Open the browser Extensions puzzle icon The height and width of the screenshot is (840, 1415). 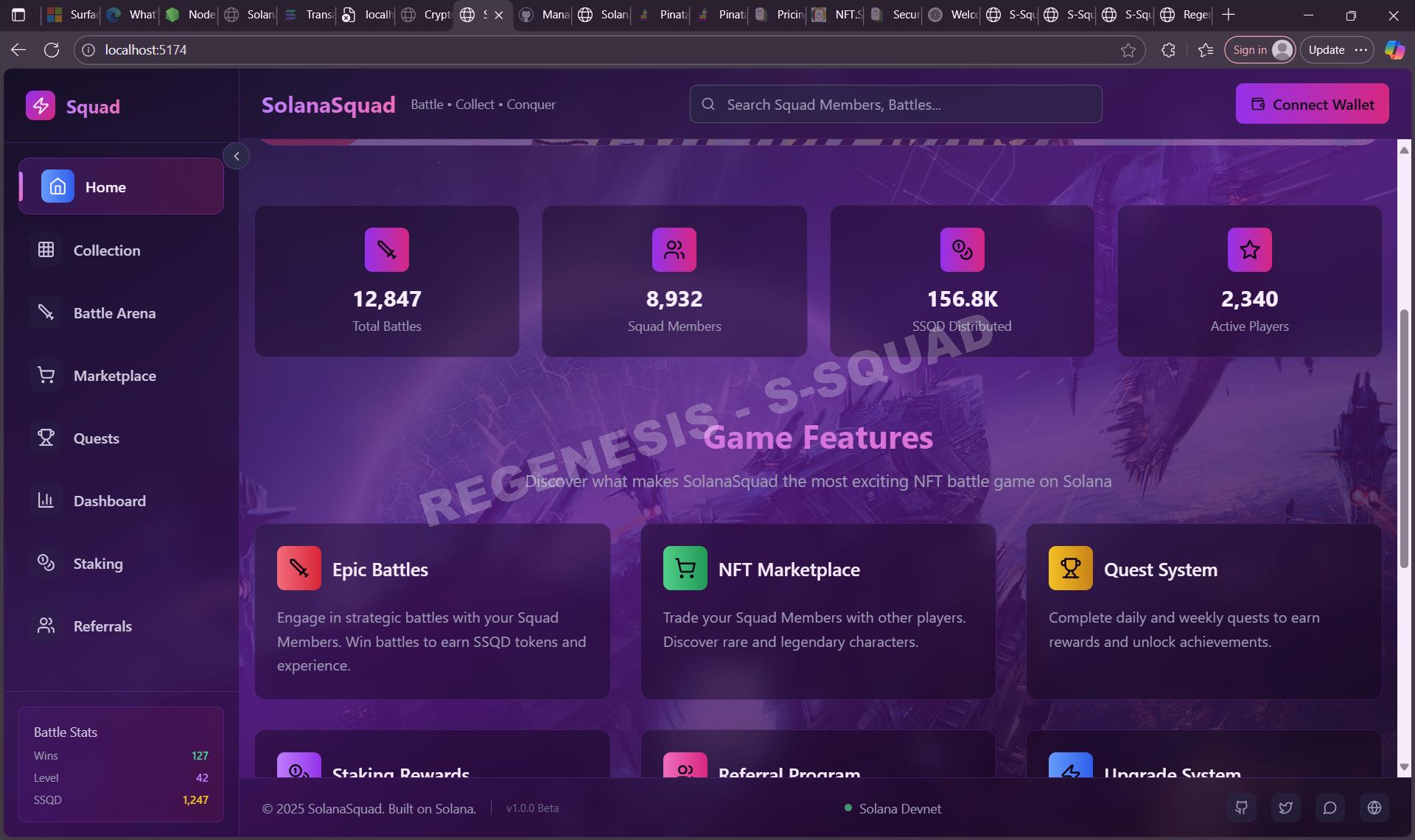(1168, 49)
